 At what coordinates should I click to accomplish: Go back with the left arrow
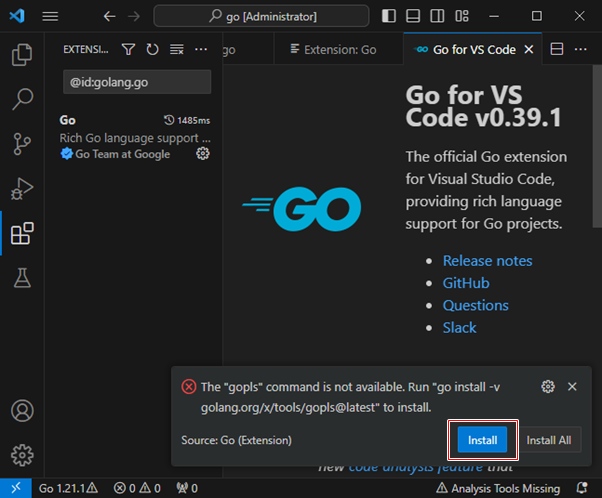click(x=109, y=16)
